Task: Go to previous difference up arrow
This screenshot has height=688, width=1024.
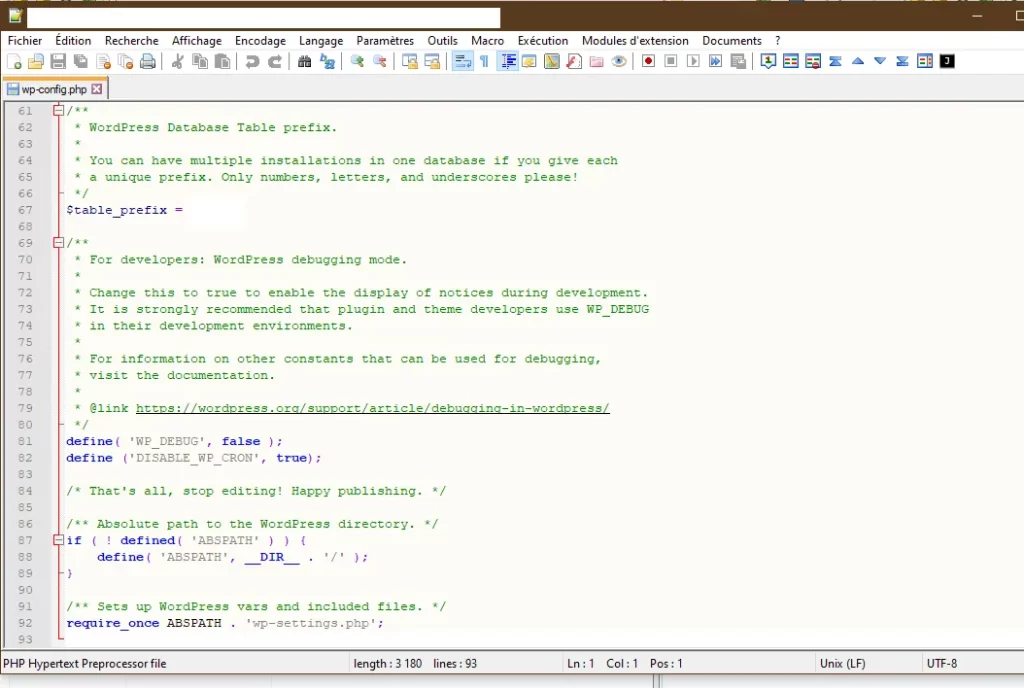Action: coord(858,61)
